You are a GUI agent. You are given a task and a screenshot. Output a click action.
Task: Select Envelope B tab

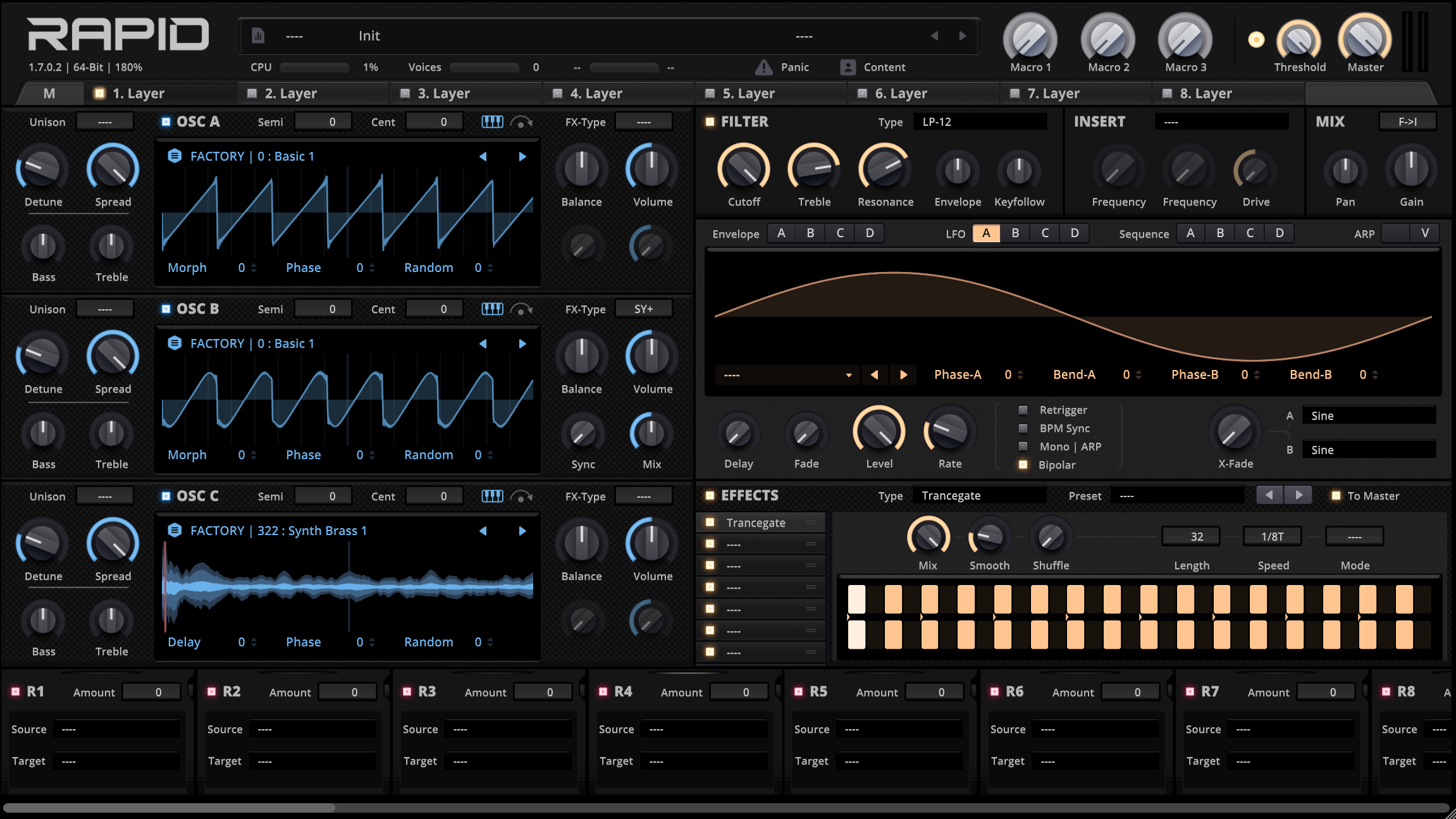coord(810,233)
